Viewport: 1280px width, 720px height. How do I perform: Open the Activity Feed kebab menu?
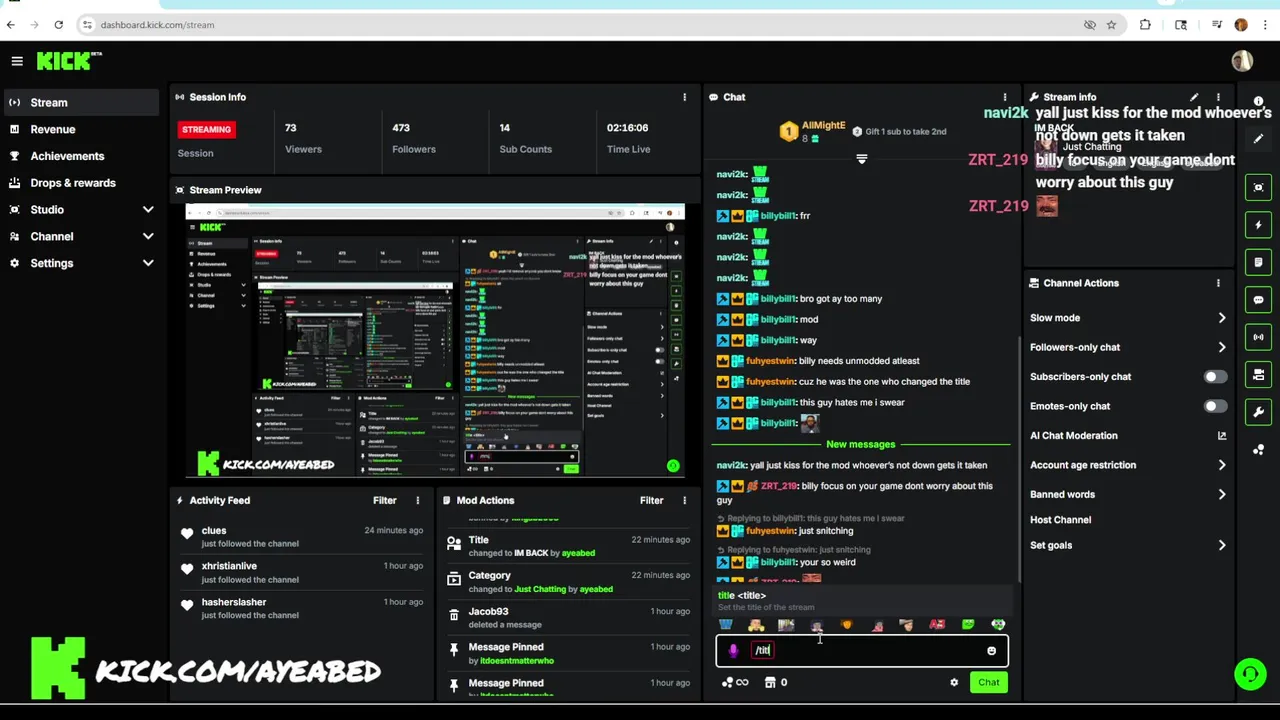pos(418,500)
